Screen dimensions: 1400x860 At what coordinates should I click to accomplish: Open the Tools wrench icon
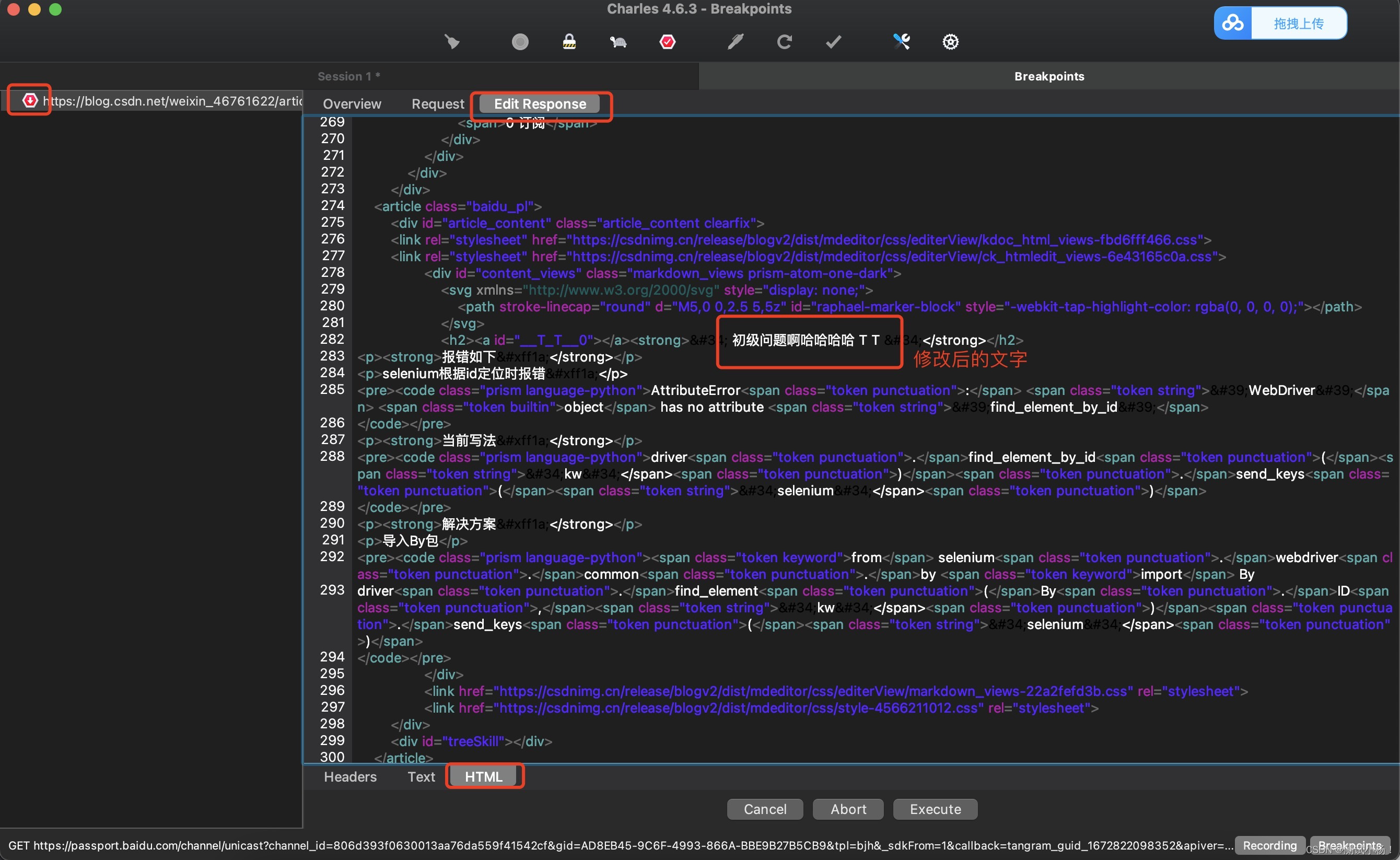pyautogui.click(x=901, y=41)
